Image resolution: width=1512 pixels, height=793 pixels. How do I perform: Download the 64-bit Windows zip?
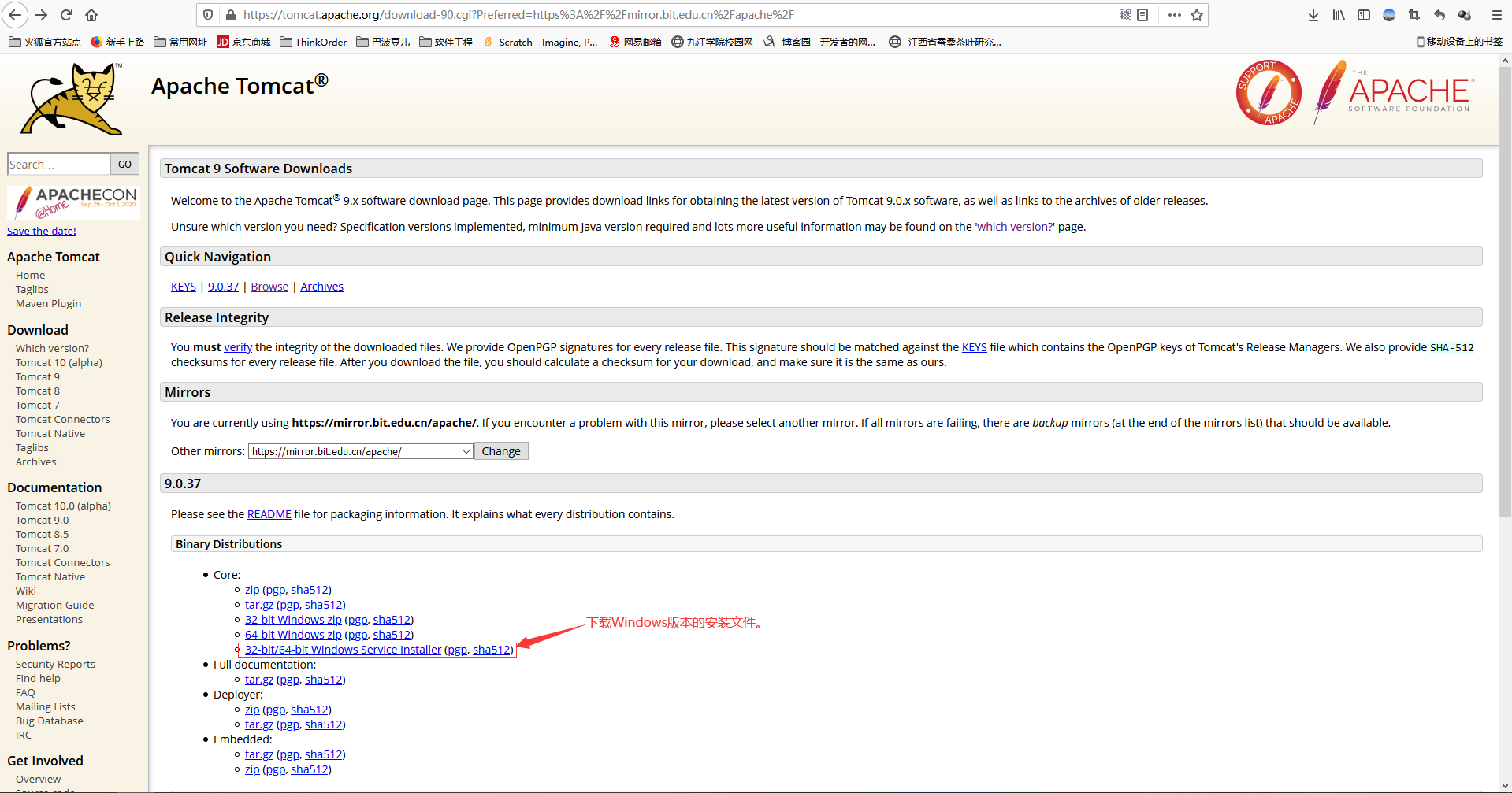point(293,635)
